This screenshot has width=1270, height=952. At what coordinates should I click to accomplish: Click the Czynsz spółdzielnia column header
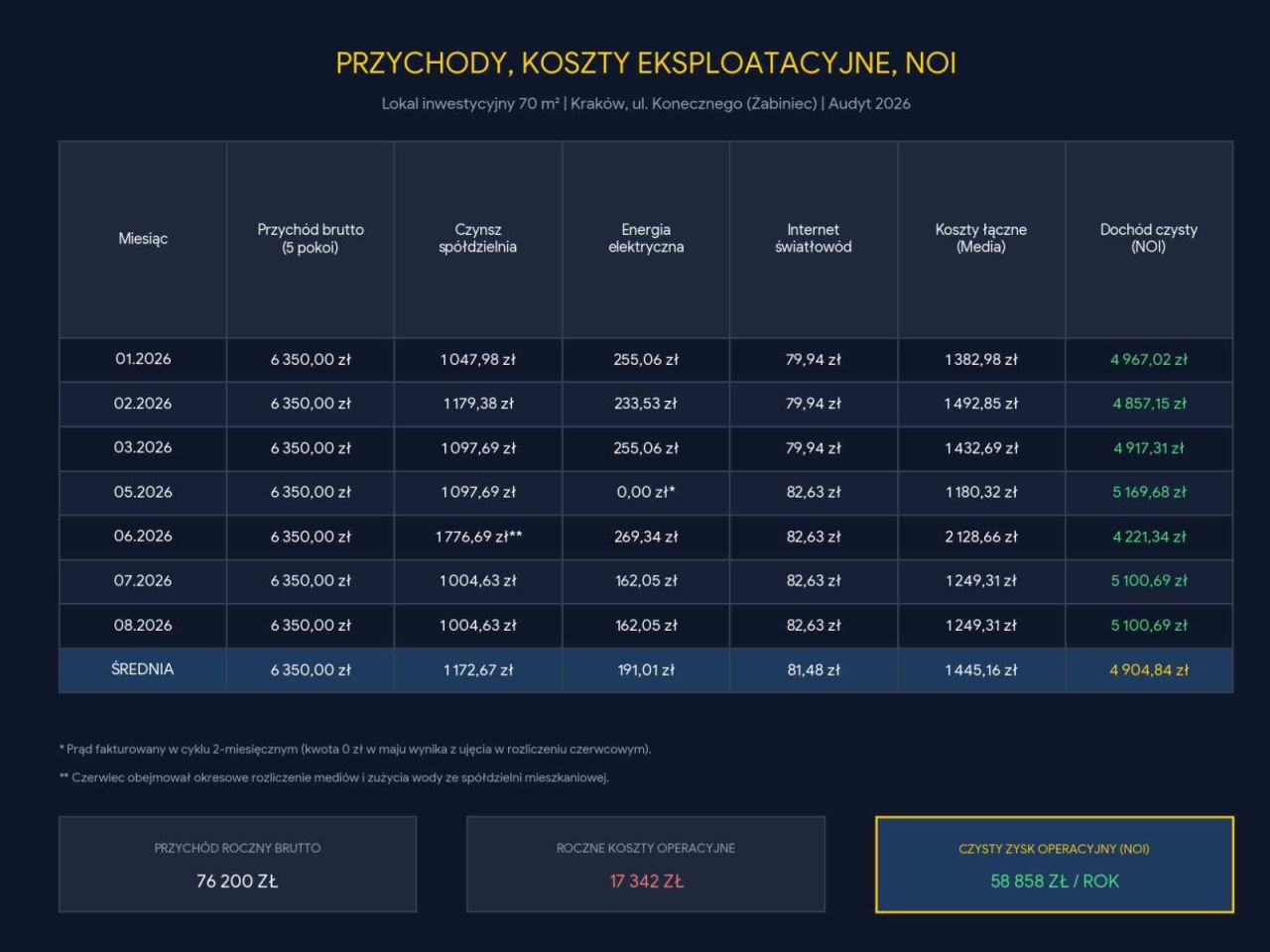pyautogui.click(x=478, y=239)
